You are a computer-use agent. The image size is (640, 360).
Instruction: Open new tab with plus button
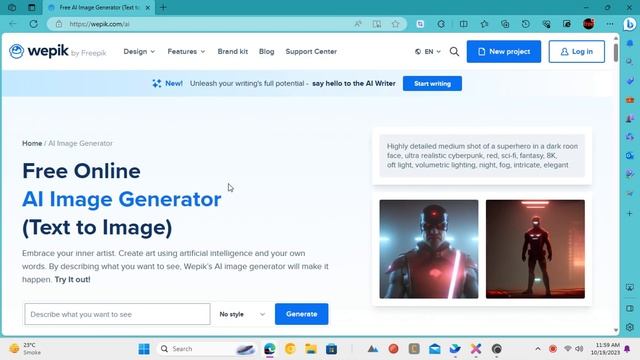[x=163, y=7]
